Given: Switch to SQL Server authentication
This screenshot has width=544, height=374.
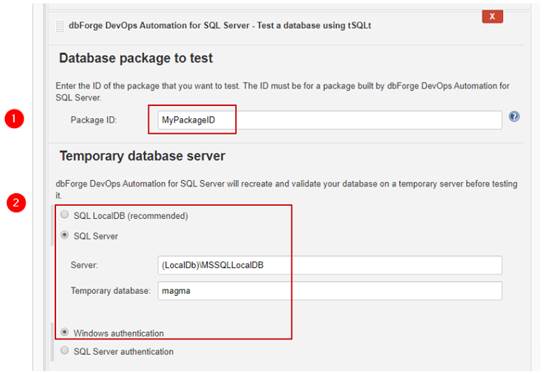Looking at the screenshot, I should (x=65, y=350).
